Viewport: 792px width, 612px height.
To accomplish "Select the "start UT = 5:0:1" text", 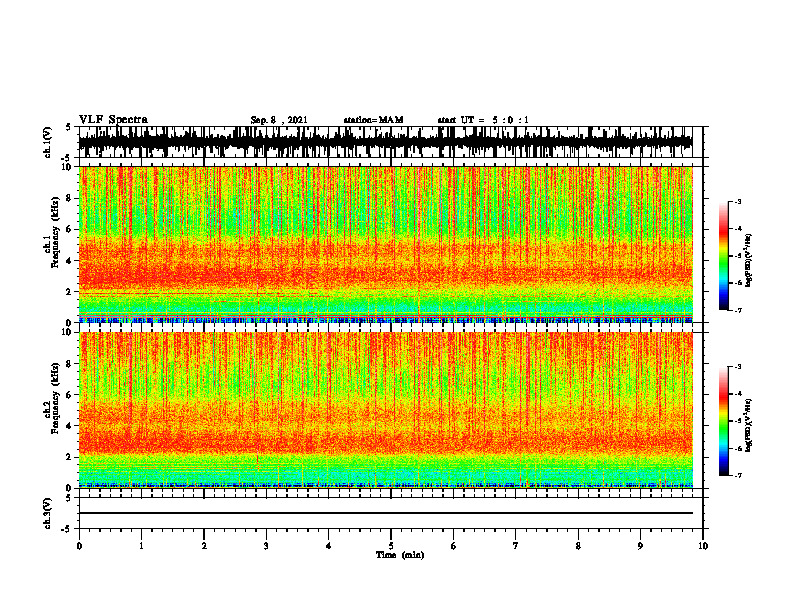I will 483,120.
